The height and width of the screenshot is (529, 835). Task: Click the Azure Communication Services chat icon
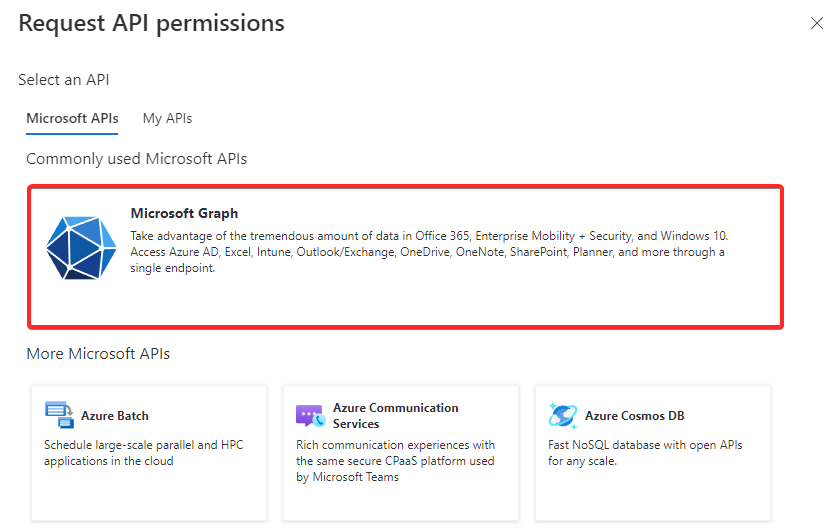coord(310,416)
